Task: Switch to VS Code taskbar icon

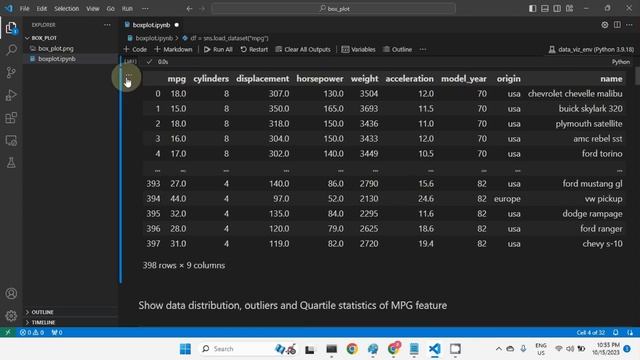Action: [435, 349]
